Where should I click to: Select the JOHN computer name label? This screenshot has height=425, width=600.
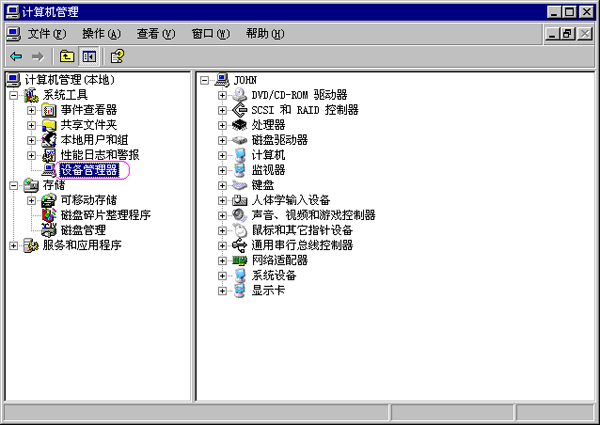coord(245,80)
